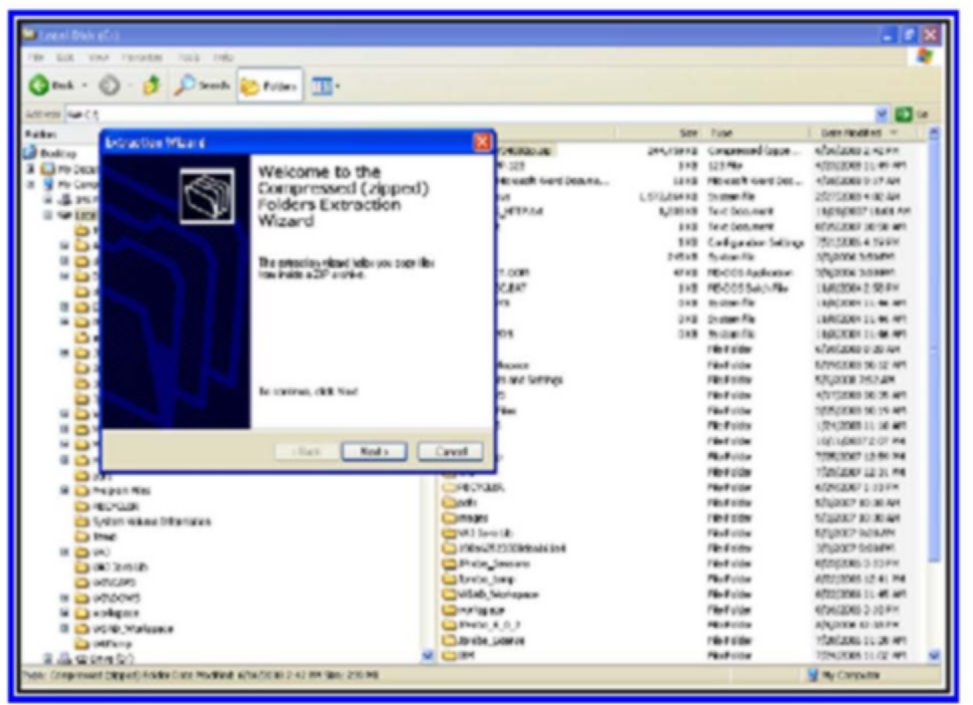Select the Desktop icon in folder tree

[x=29, y=153]
